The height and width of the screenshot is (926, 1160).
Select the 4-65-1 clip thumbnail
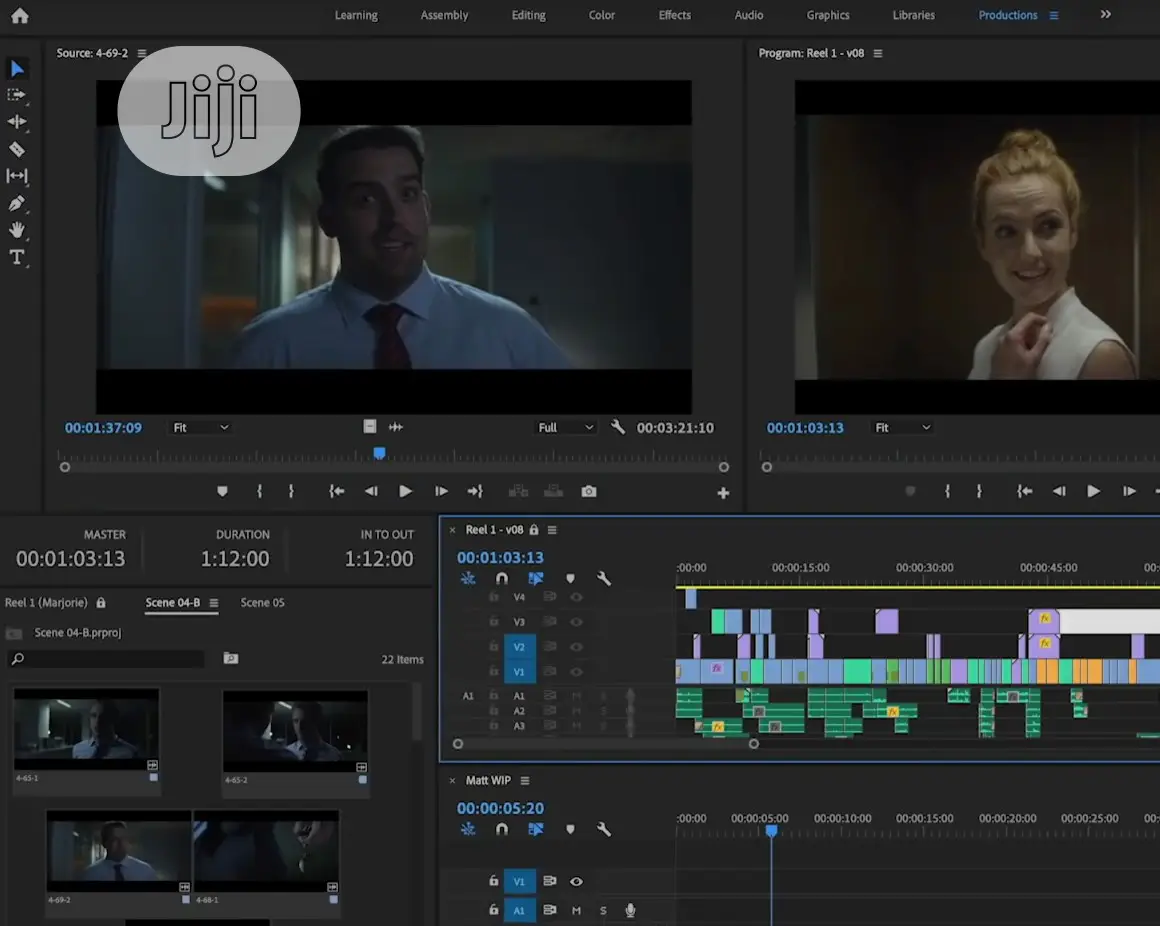point(86,729)
